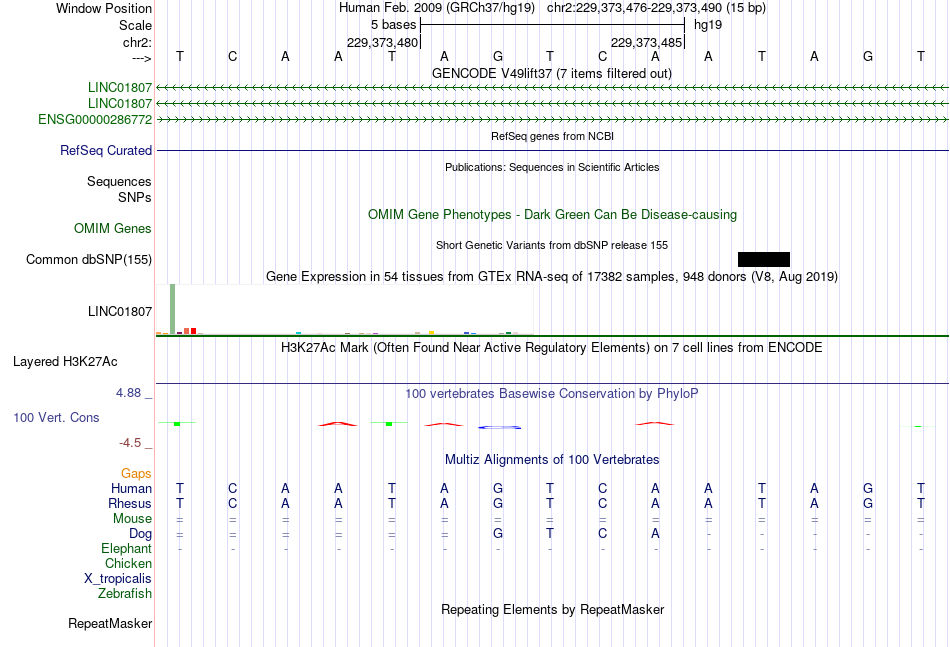This screenshot has width=950, height=647.
Task: Click the red GTEx expression bar
Action: (x=193, y=331)
